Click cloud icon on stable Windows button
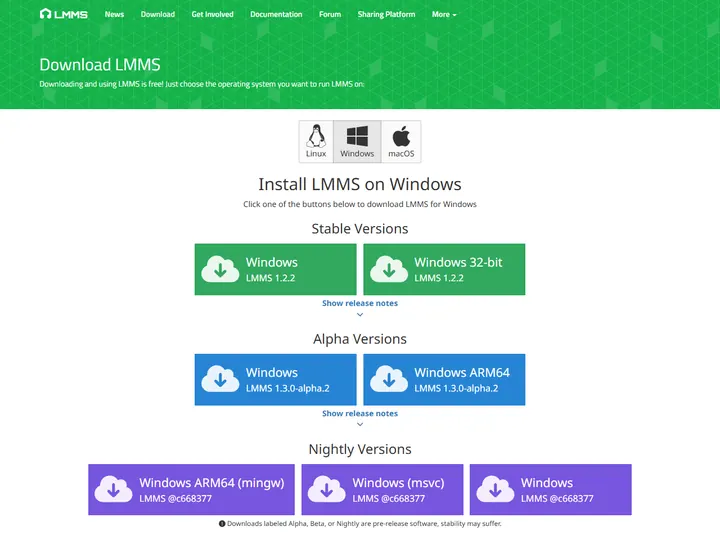The height and width of the screenshot is (540, 720). click(220, 269)
